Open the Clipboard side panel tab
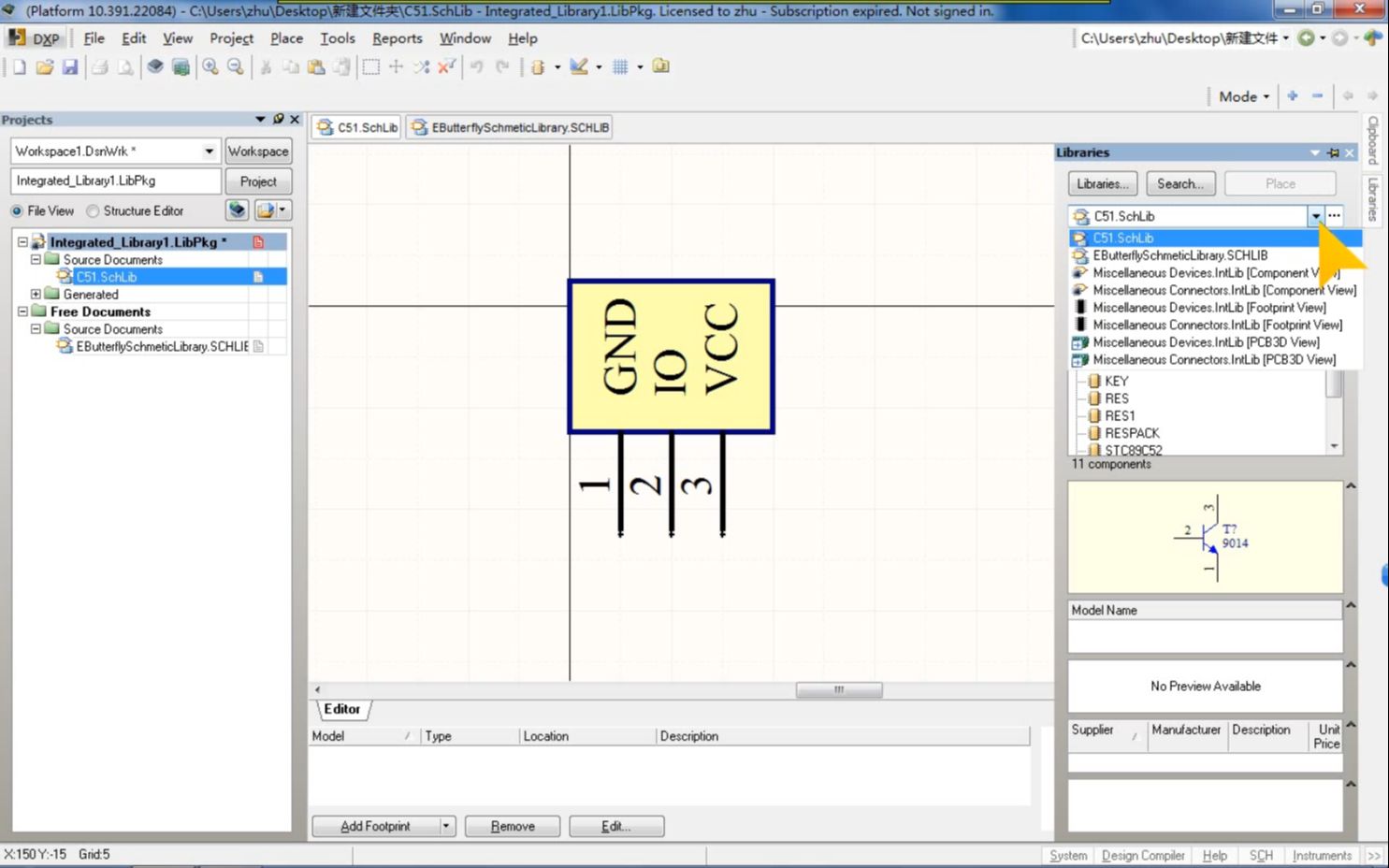Viewport: 1389px width, 868px height. [x=1372, y=140]
